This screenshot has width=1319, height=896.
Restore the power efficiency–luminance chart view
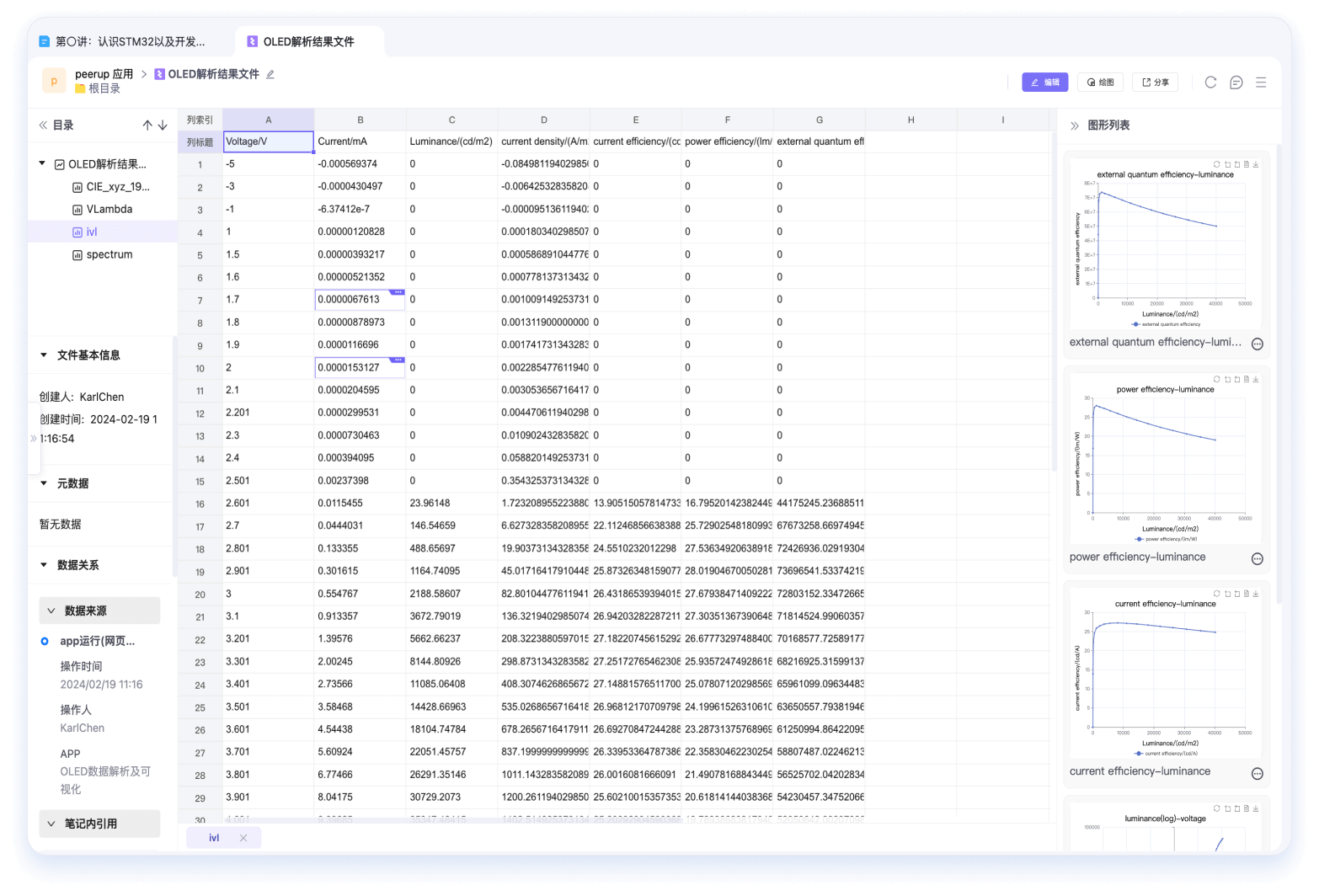1216,380
